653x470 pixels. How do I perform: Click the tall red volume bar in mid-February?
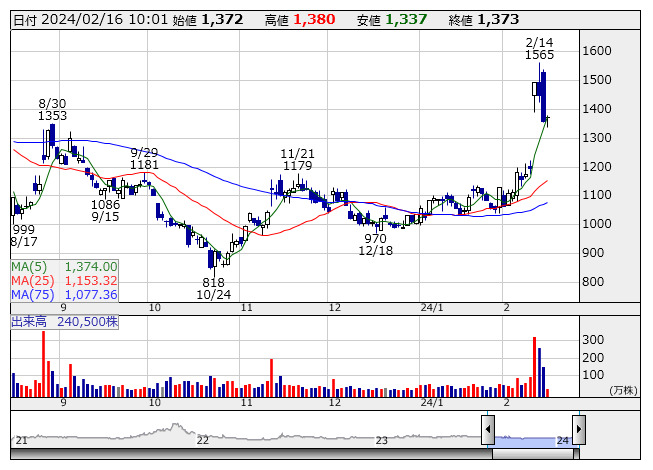click(534, 367)
